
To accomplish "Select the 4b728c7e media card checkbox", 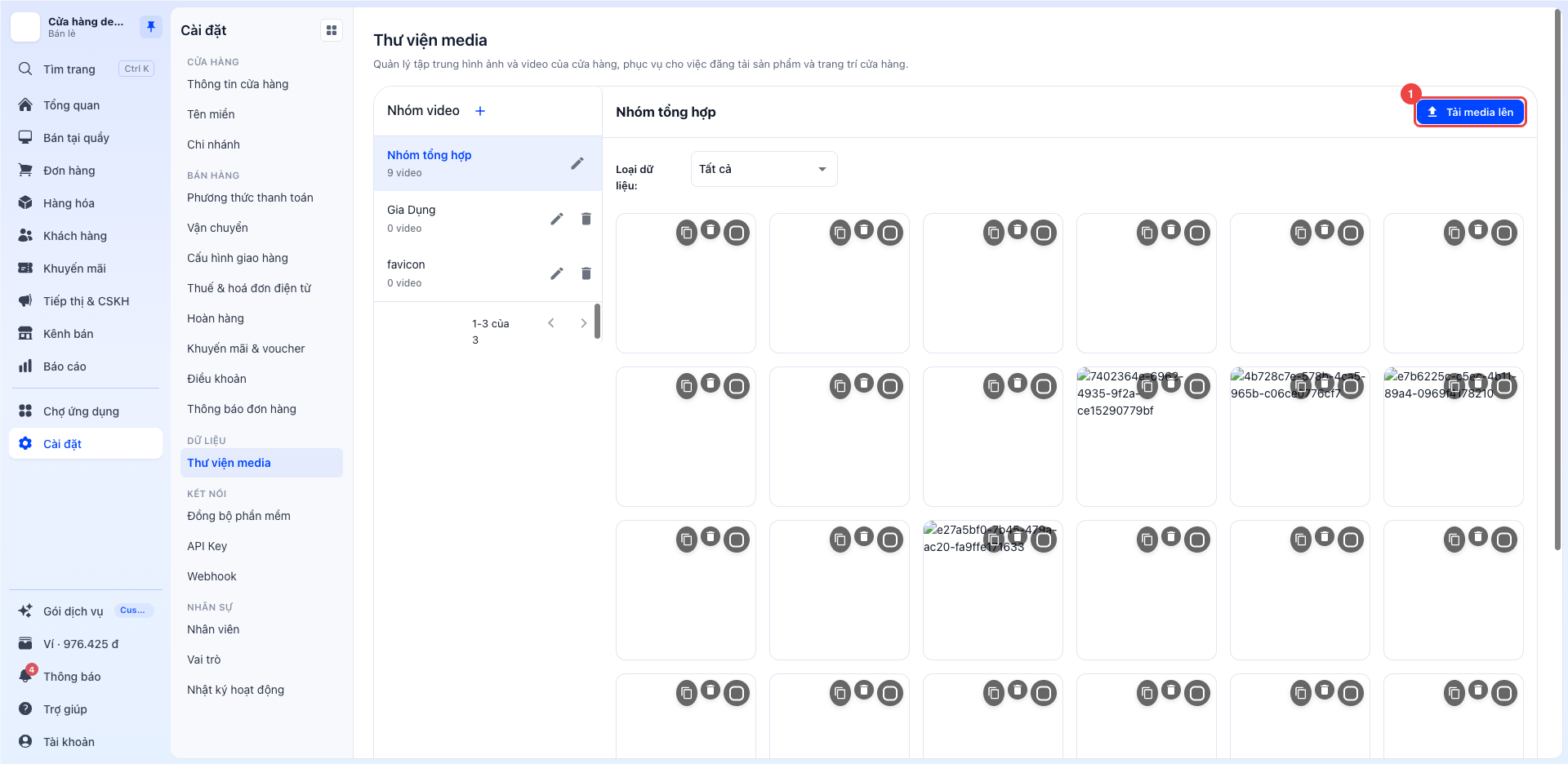I will [1351, 387].
